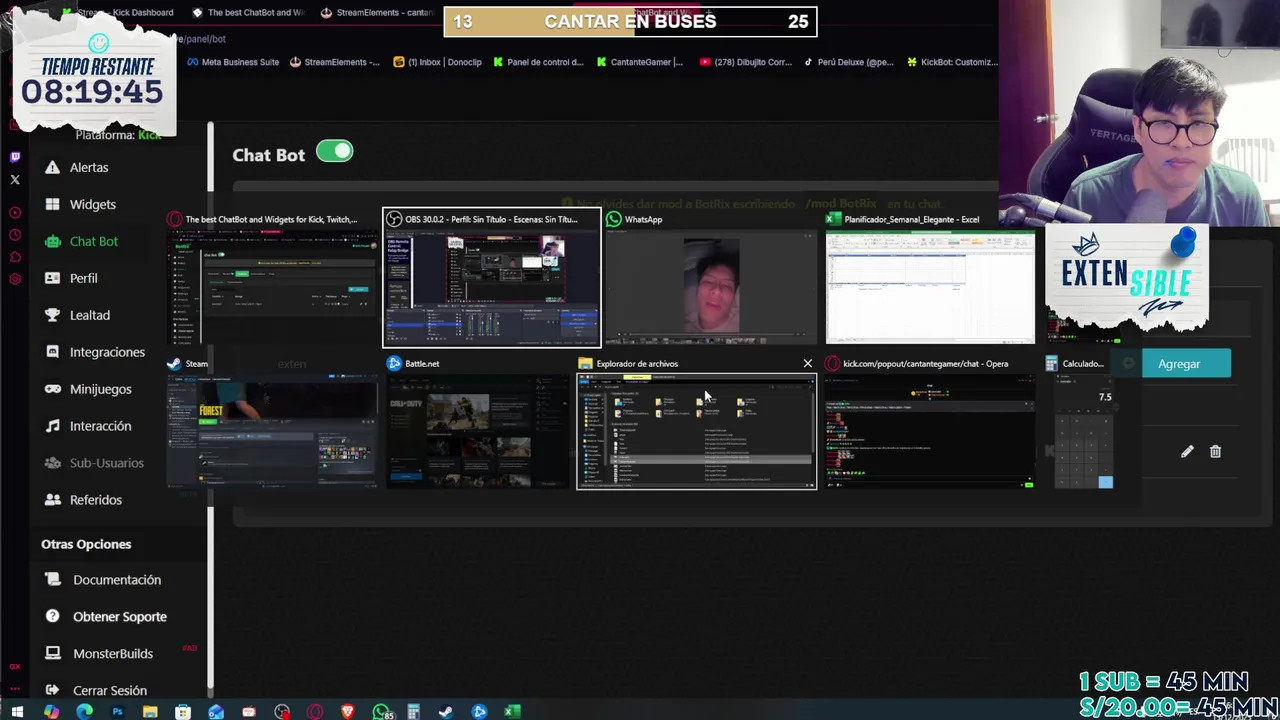The width and height of the screenshot is (1280, 720).
Task: Switch to the OBS 30.0.2 window thumbnail
Action: 491,278
